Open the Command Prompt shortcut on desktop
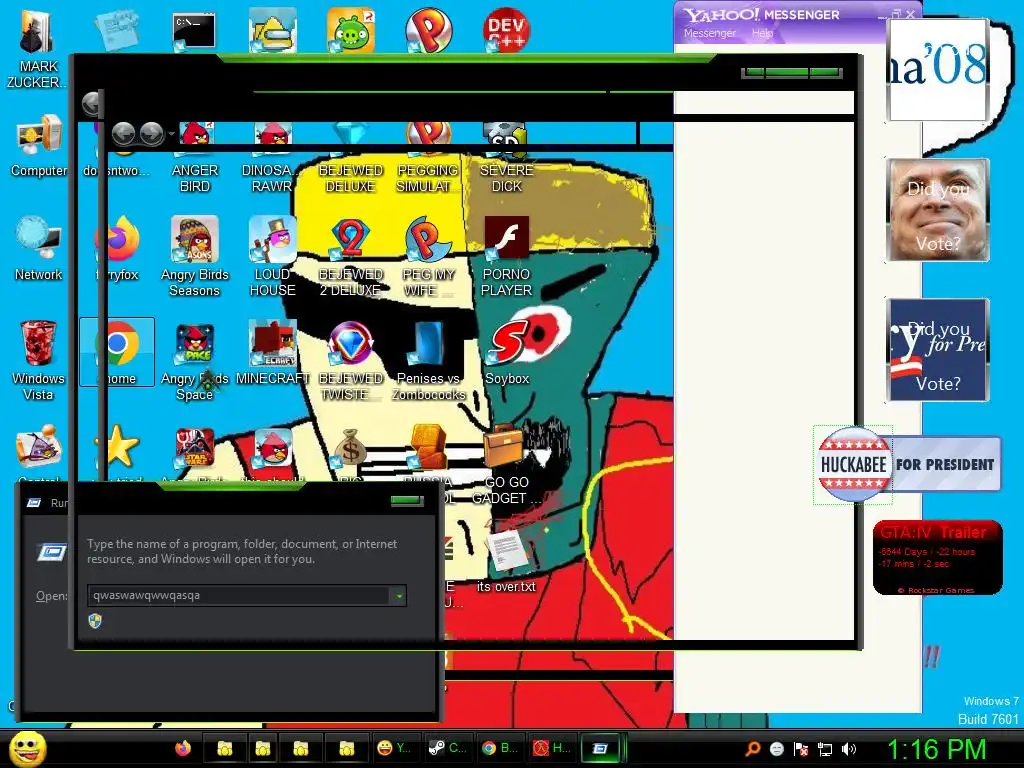 (x=194, y=32)
